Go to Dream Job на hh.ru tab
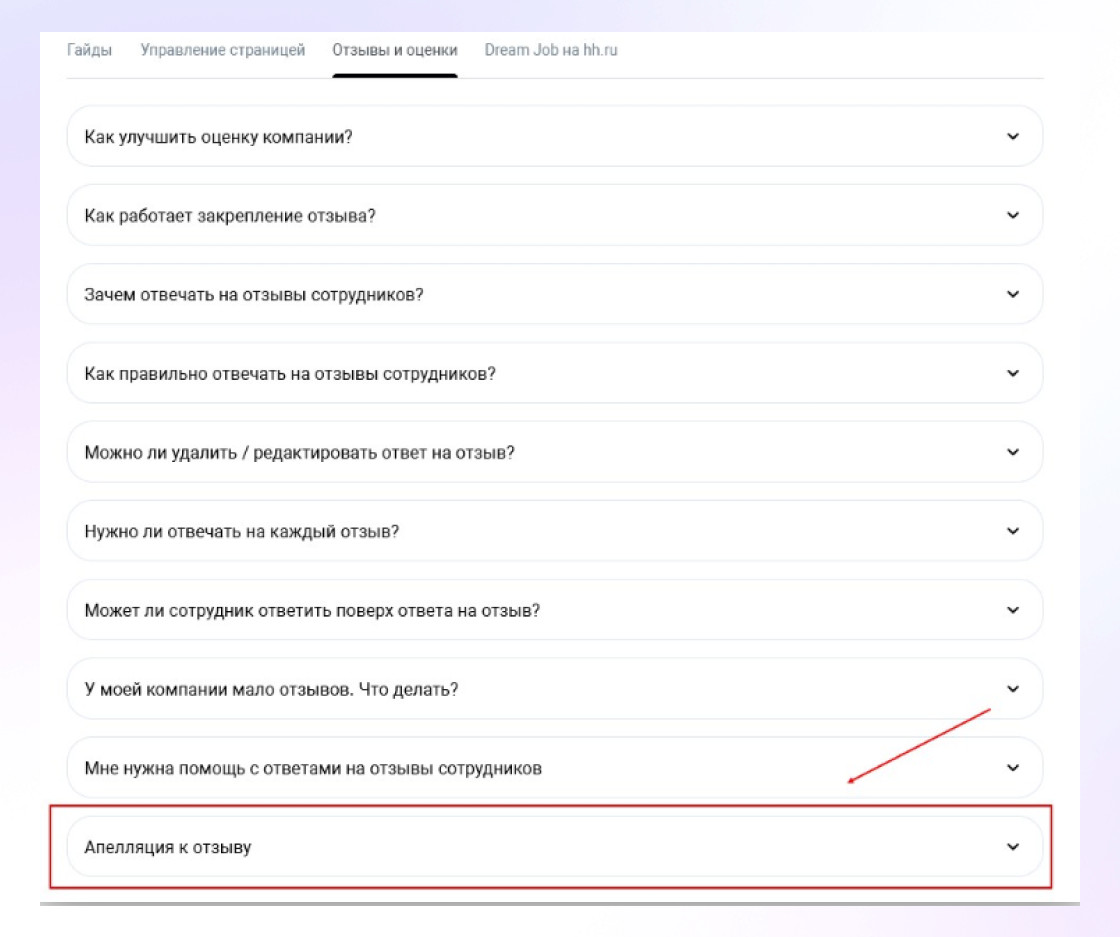 (551, 50)
